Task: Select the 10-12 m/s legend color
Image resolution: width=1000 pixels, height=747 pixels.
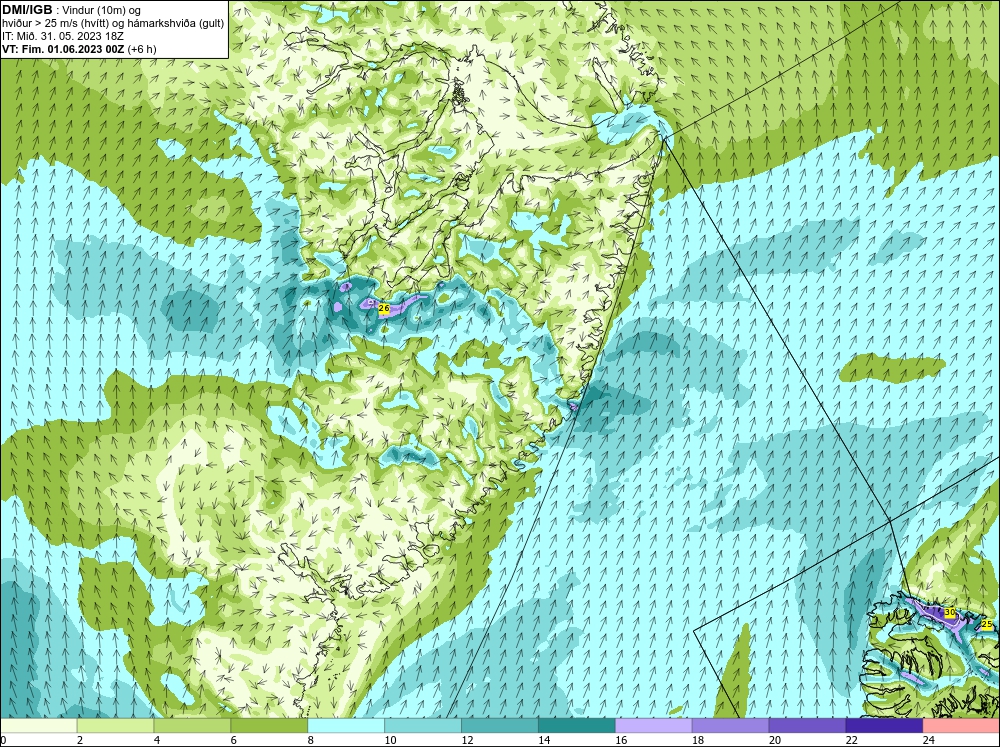Action: tap(423, 726)
